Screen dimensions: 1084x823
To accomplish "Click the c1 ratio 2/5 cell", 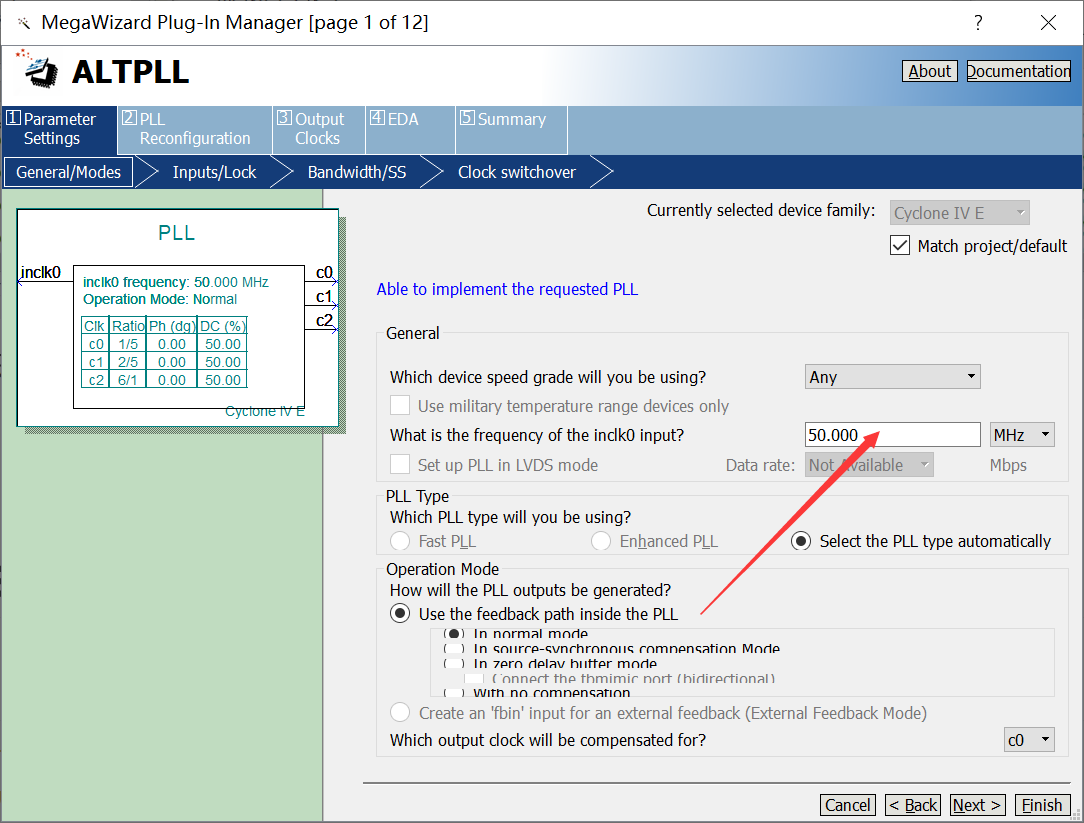I will (128, 362).
